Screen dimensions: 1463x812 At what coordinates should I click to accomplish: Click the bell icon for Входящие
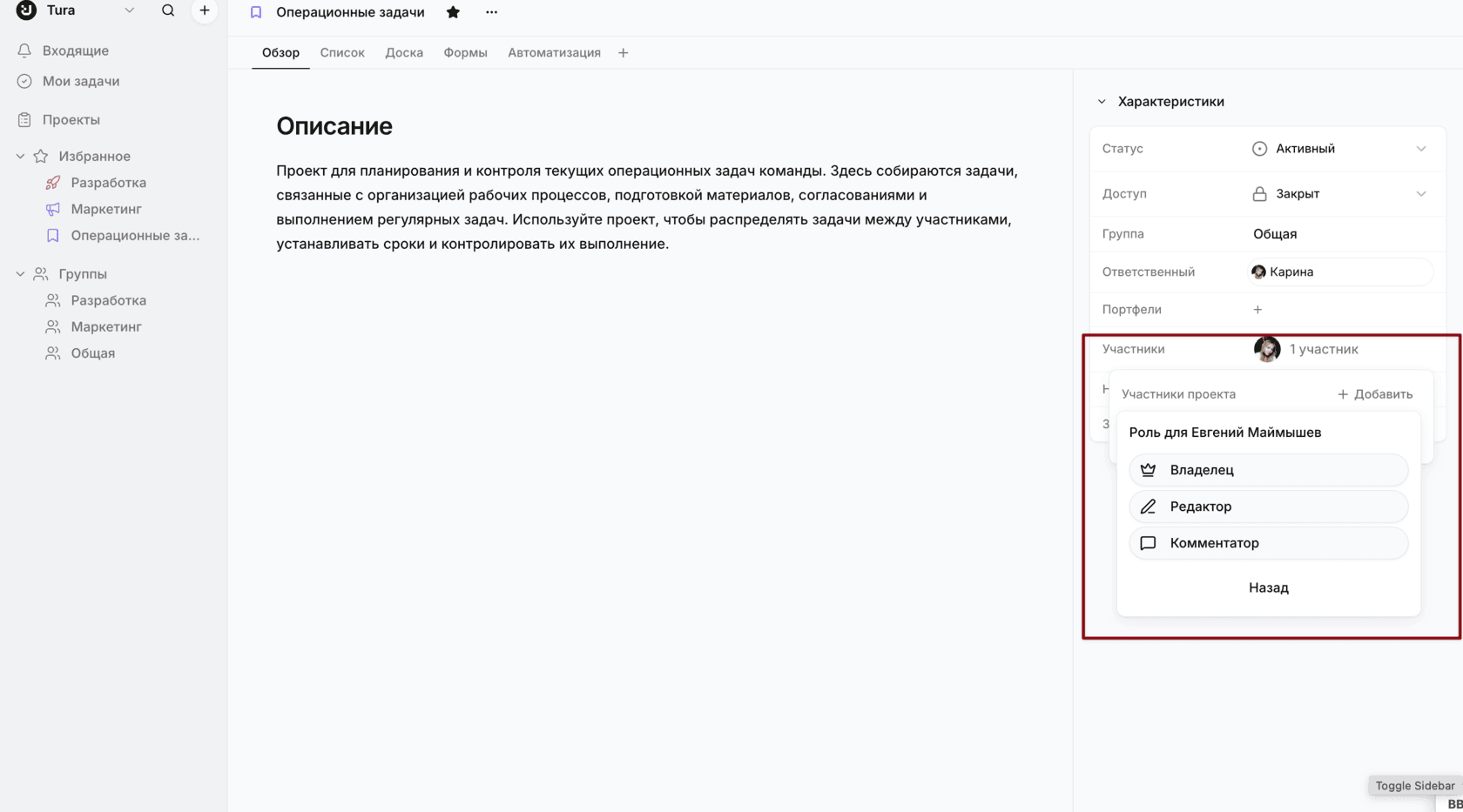(24, 50)
